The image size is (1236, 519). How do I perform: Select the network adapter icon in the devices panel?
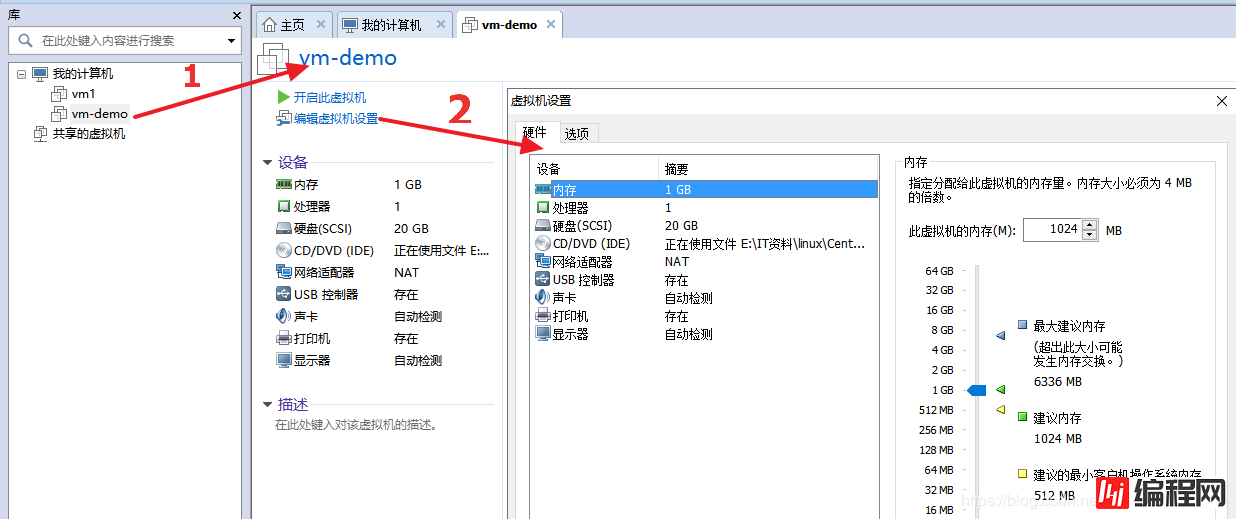283,272
